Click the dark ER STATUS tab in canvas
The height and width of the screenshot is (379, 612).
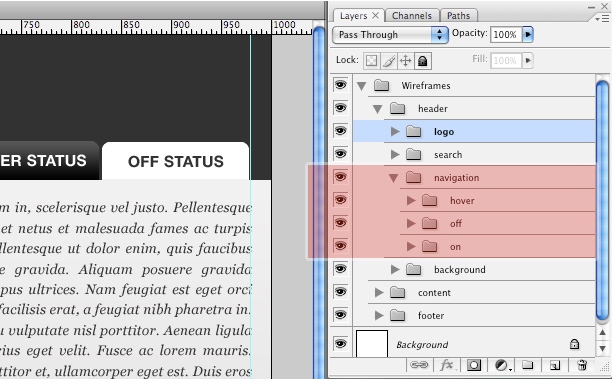(x=49, y=160)
